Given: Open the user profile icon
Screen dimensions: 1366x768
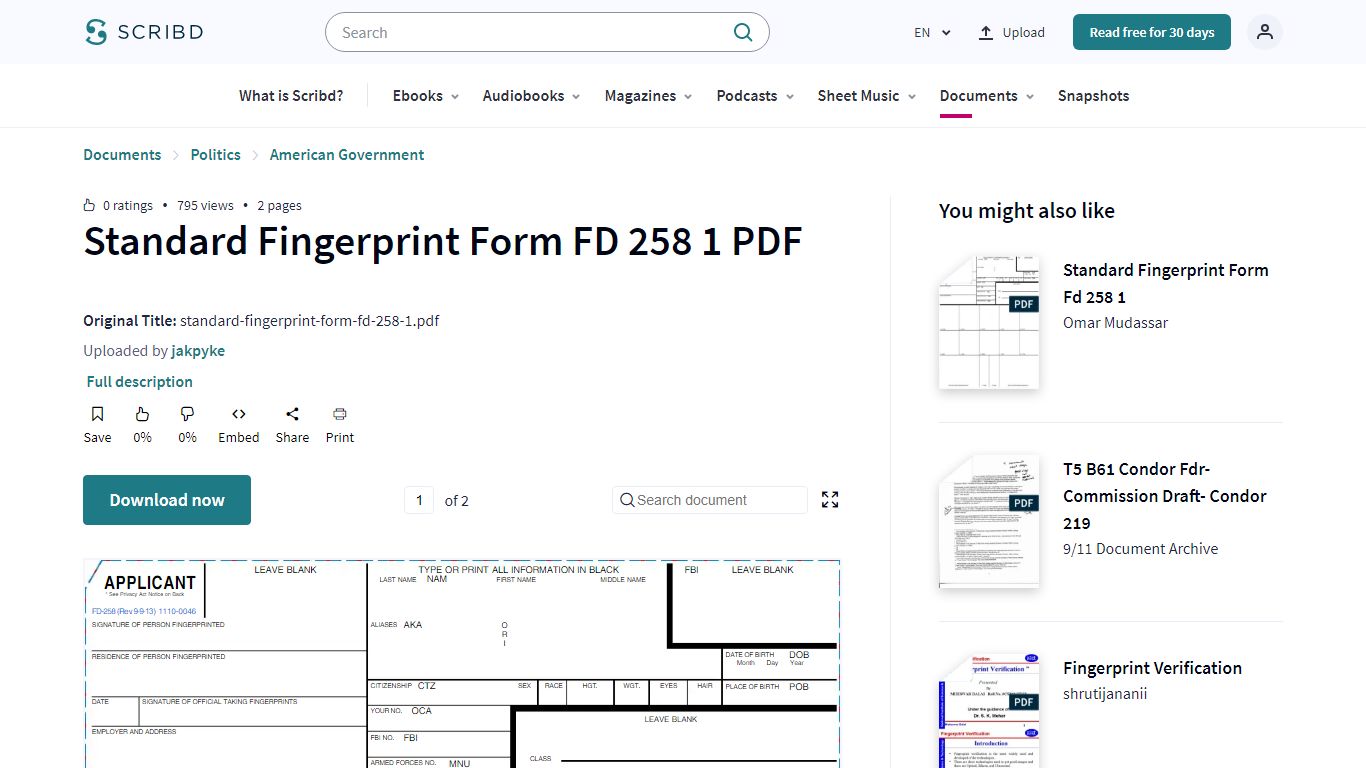Looking at the screenshot, I should pyautogui.click(x=1265, y=32).
